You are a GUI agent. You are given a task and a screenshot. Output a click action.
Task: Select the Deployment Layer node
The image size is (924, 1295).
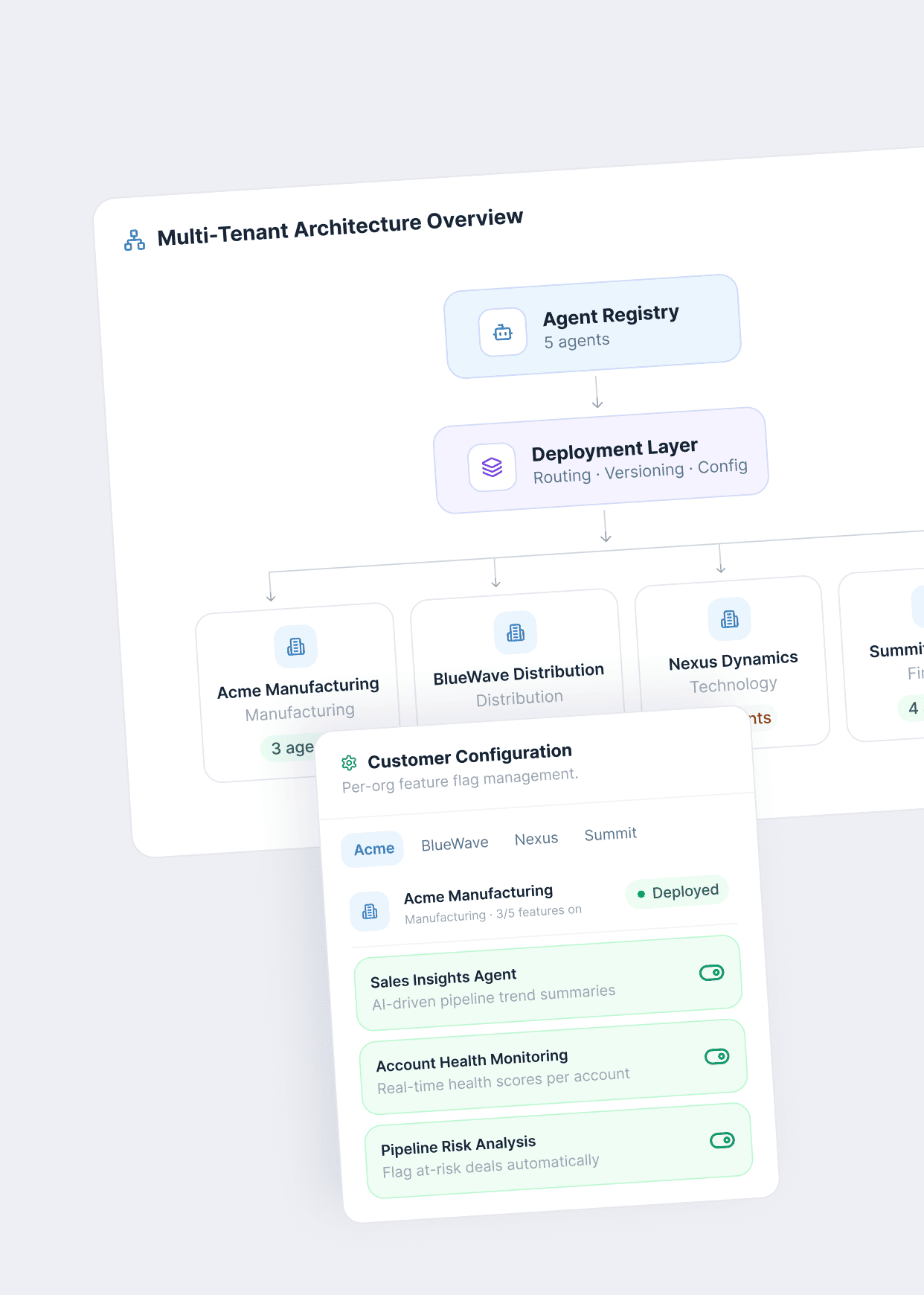pos(601,461)
